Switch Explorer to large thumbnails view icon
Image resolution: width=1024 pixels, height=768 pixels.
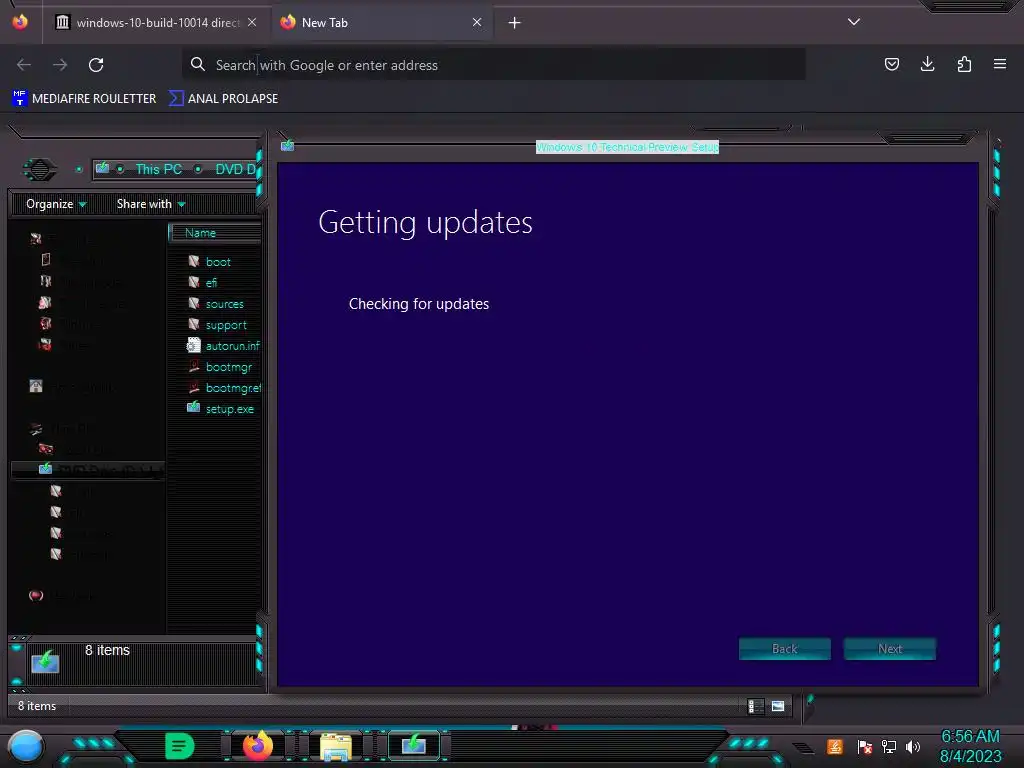tap(778, 706)
